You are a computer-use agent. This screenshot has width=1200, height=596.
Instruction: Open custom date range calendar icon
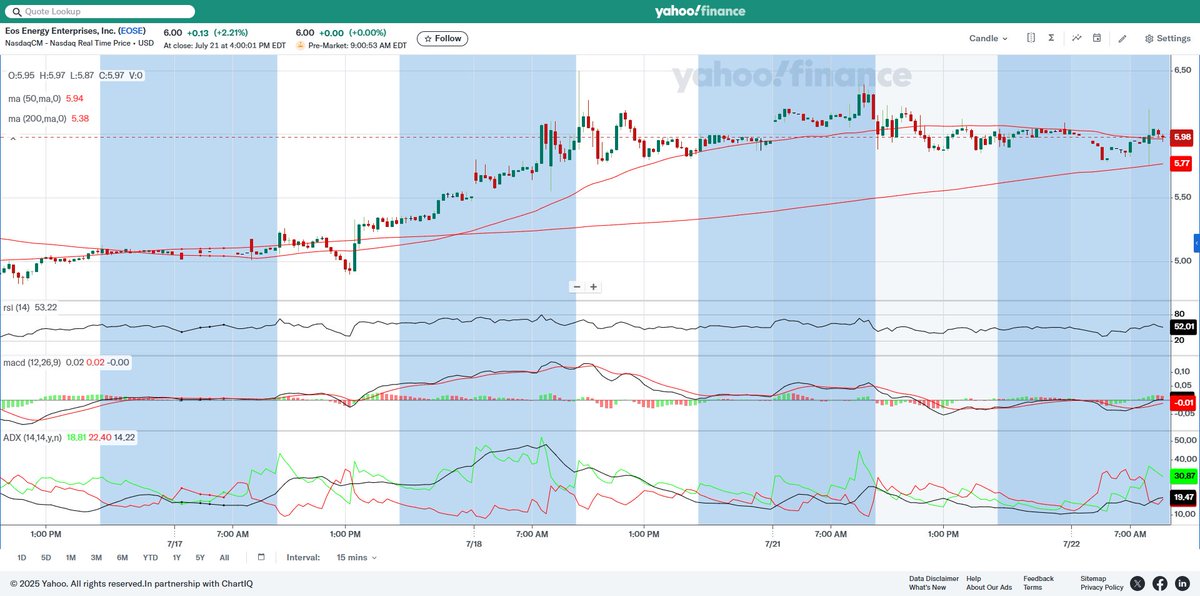pos(261,557)
